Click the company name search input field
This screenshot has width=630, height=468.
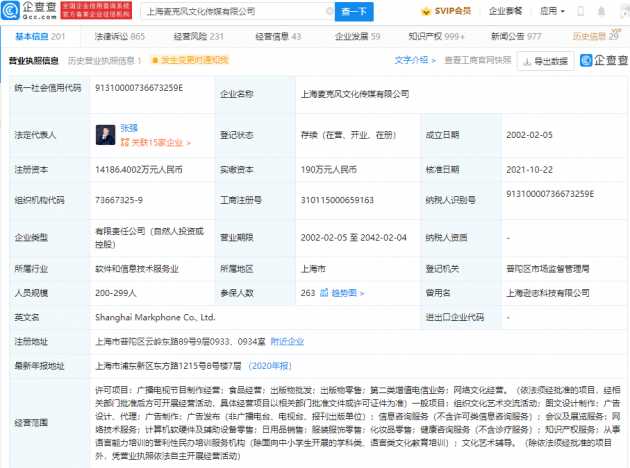240,11
